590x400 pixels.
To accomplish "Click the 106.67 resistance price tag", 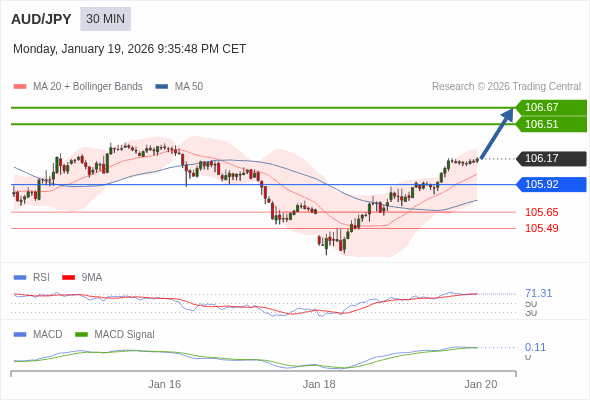I will pos(551,107).
